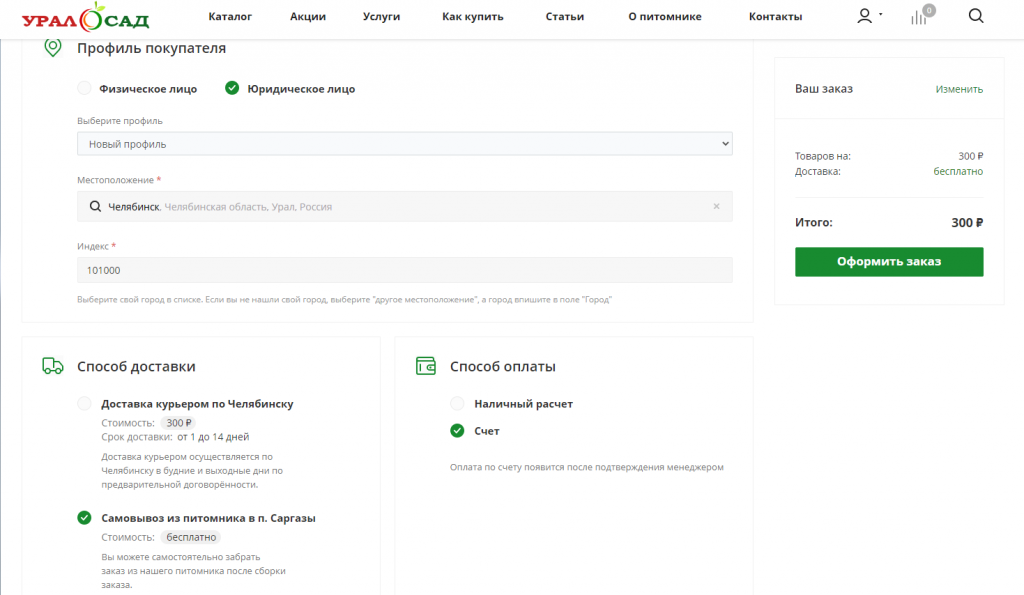Screen dimensions: 1024x595
Task: Select Наличный расчет payment option
Action: tap(457, 404)
